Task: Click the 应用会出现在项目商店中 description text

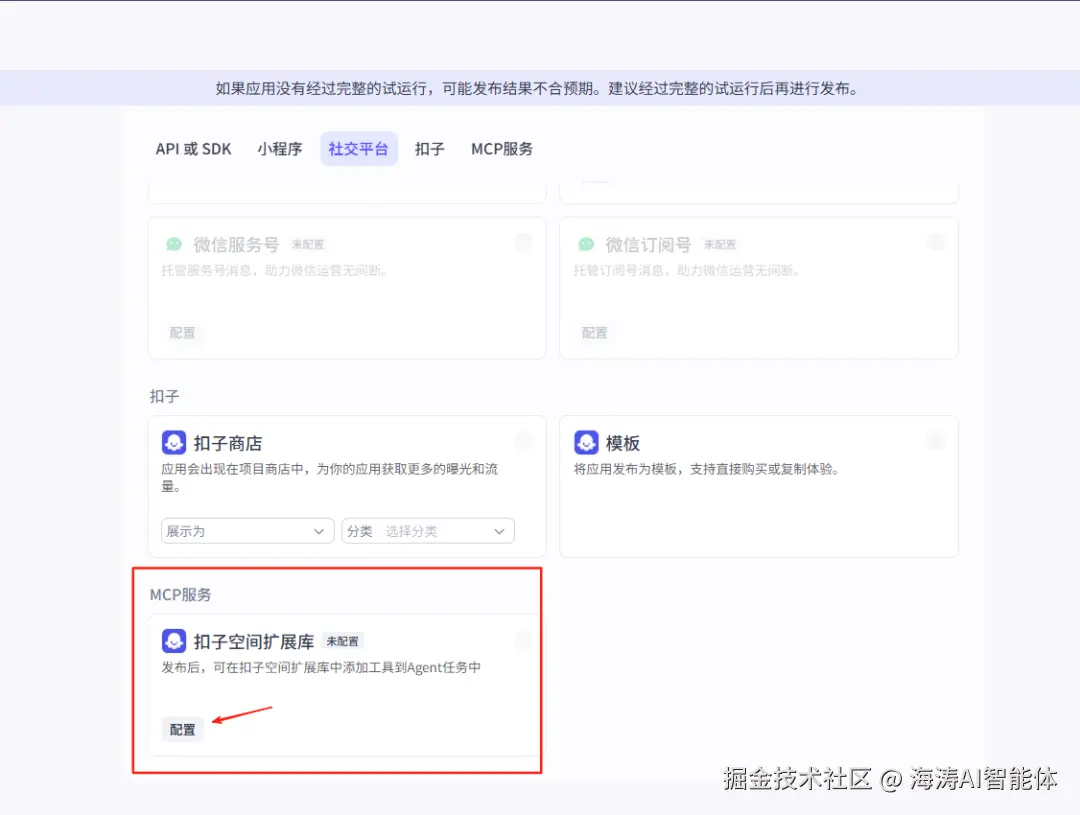Action: (x=330, y=477)
